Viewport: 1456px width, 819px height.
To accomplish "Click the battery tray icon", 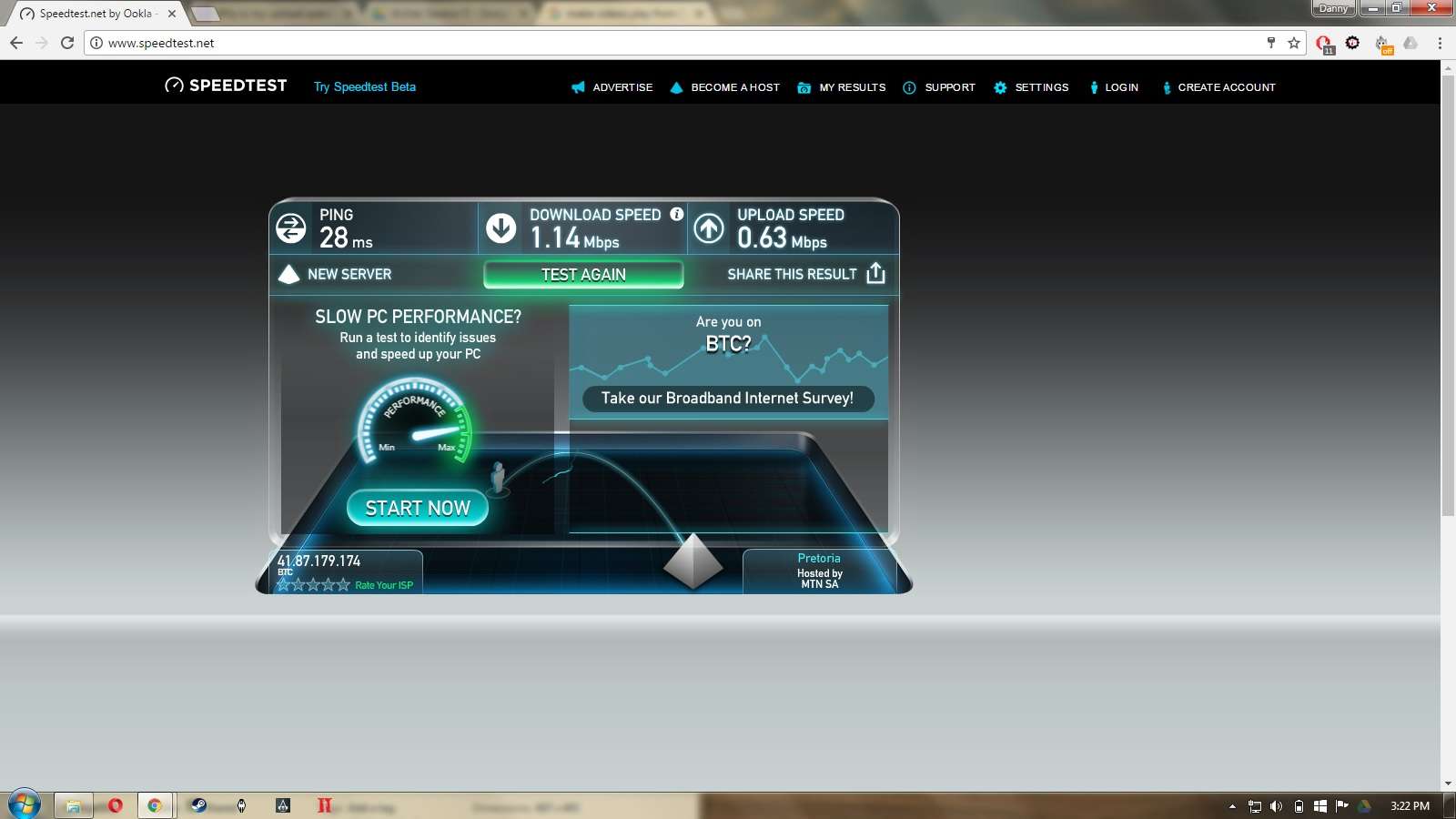I will point(1299,806).
